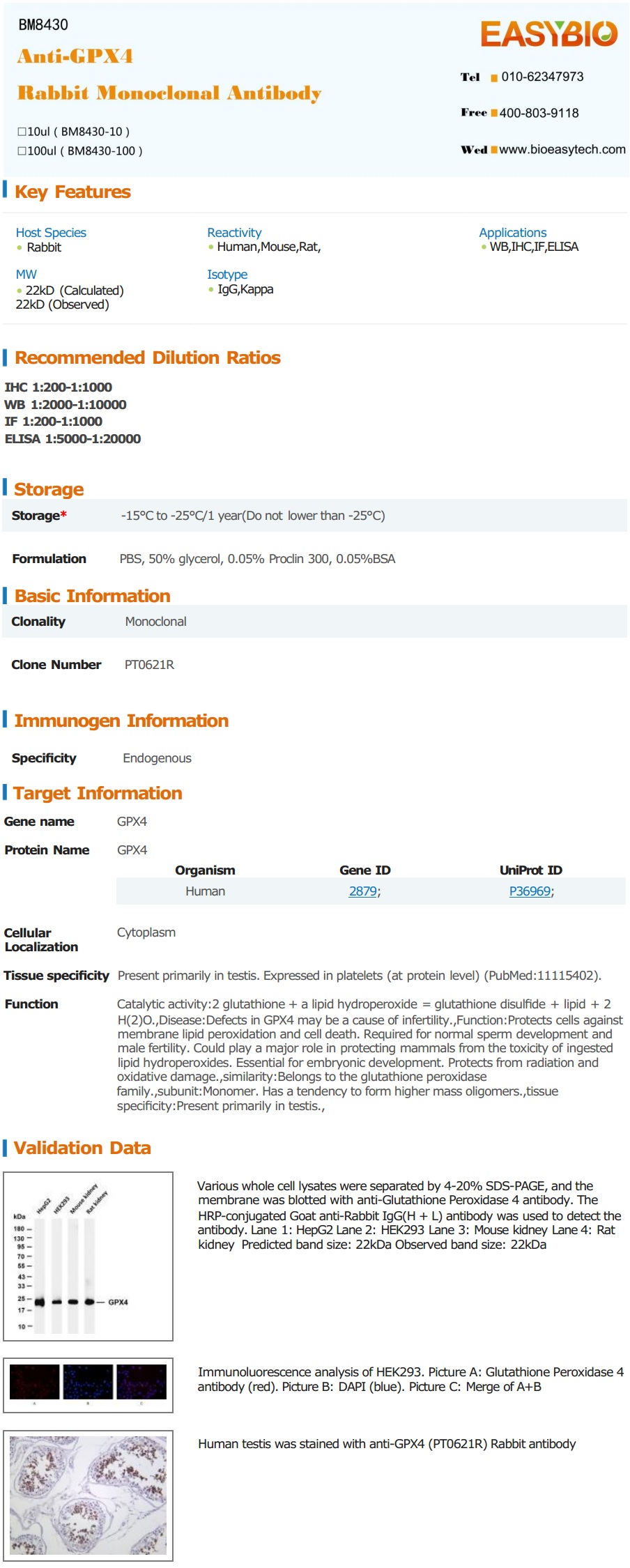Click the Key Features section heading
The image size is (630, 1568).
[72, 192]
